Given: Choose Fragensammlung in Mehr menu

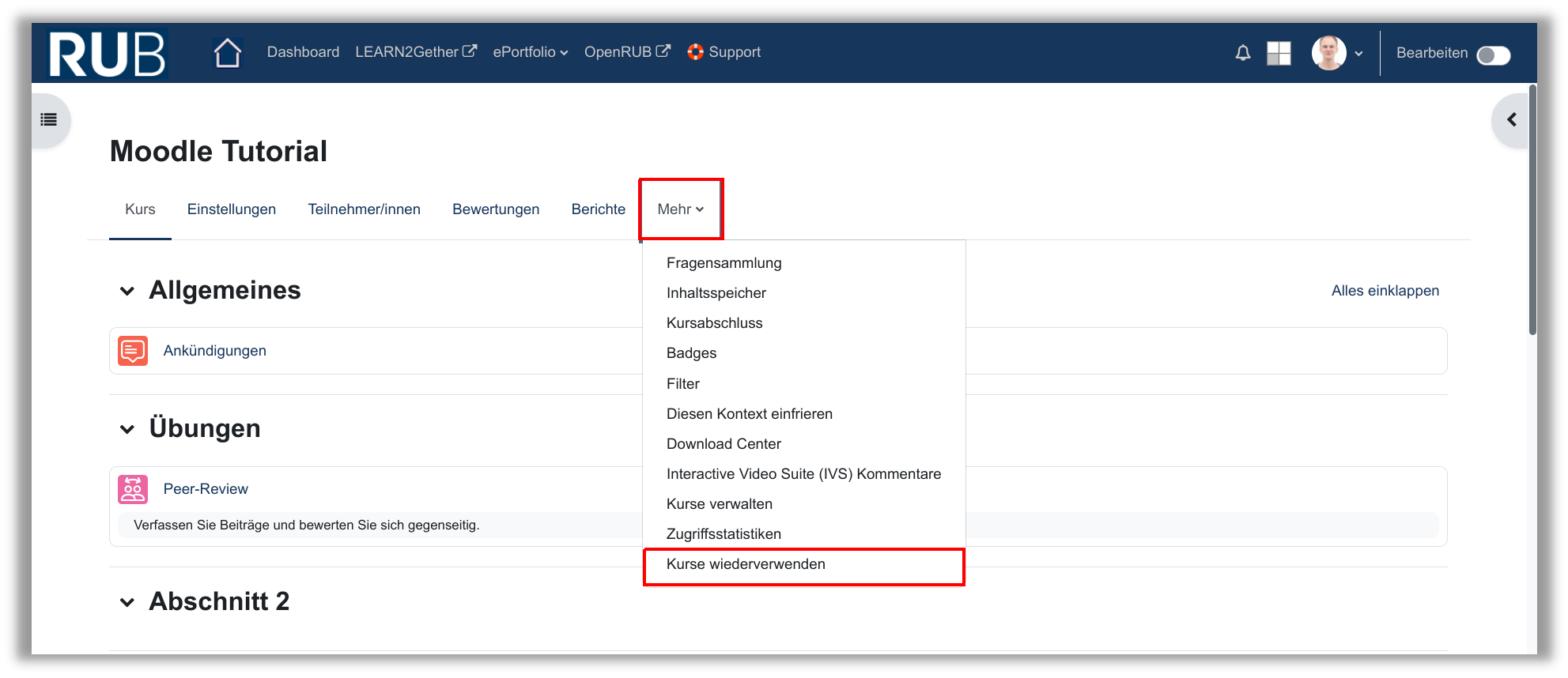Looking at the screenshot, I should coord(724,263).
